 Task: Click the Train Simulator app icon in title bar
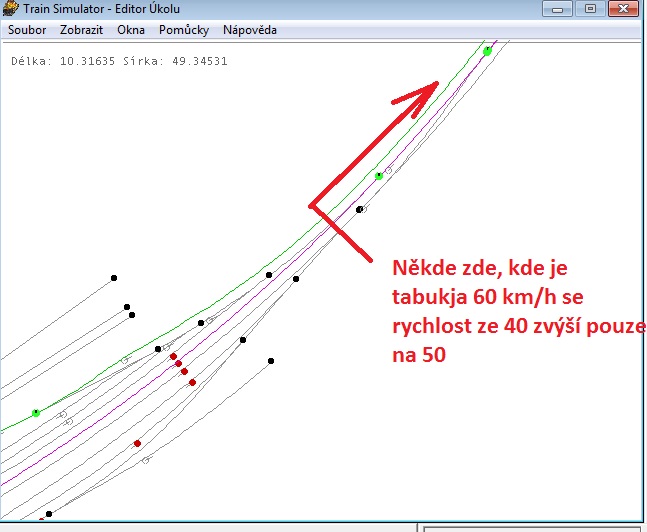pyautogui.click(x=10, y=8)
